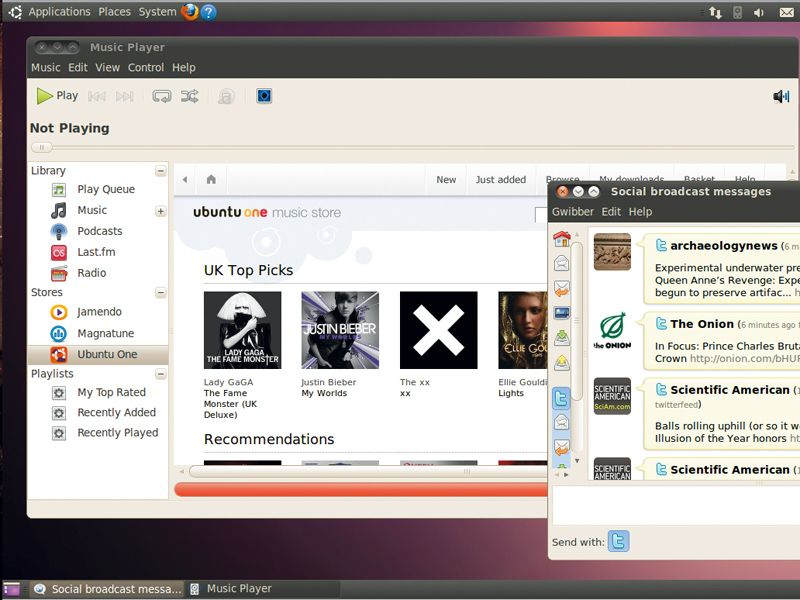Open Lady GaGa Fame Monster album cover
This screenshot has height=600, width=800.
[x=242, y=330]
